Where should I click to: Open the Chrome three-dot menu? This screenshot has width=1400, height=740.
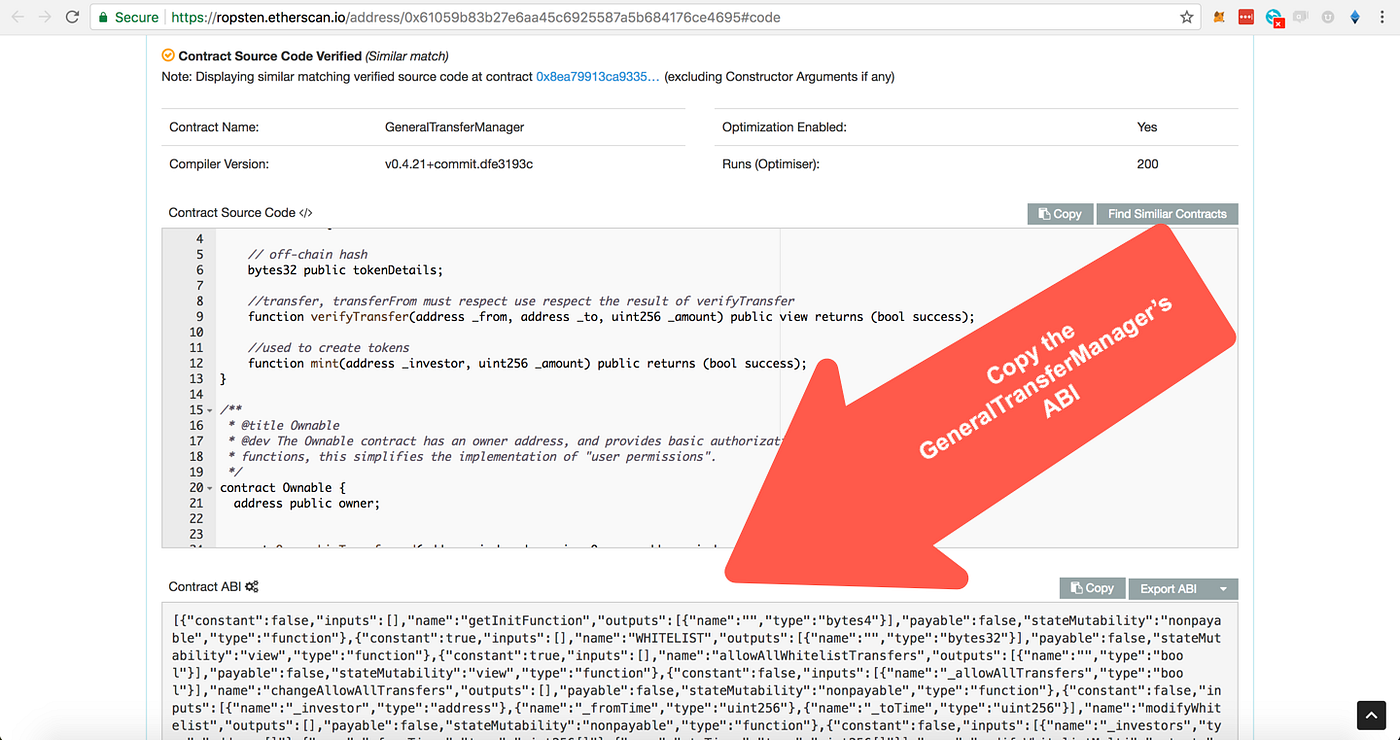pyautogui.click(x=1383, y=17)
